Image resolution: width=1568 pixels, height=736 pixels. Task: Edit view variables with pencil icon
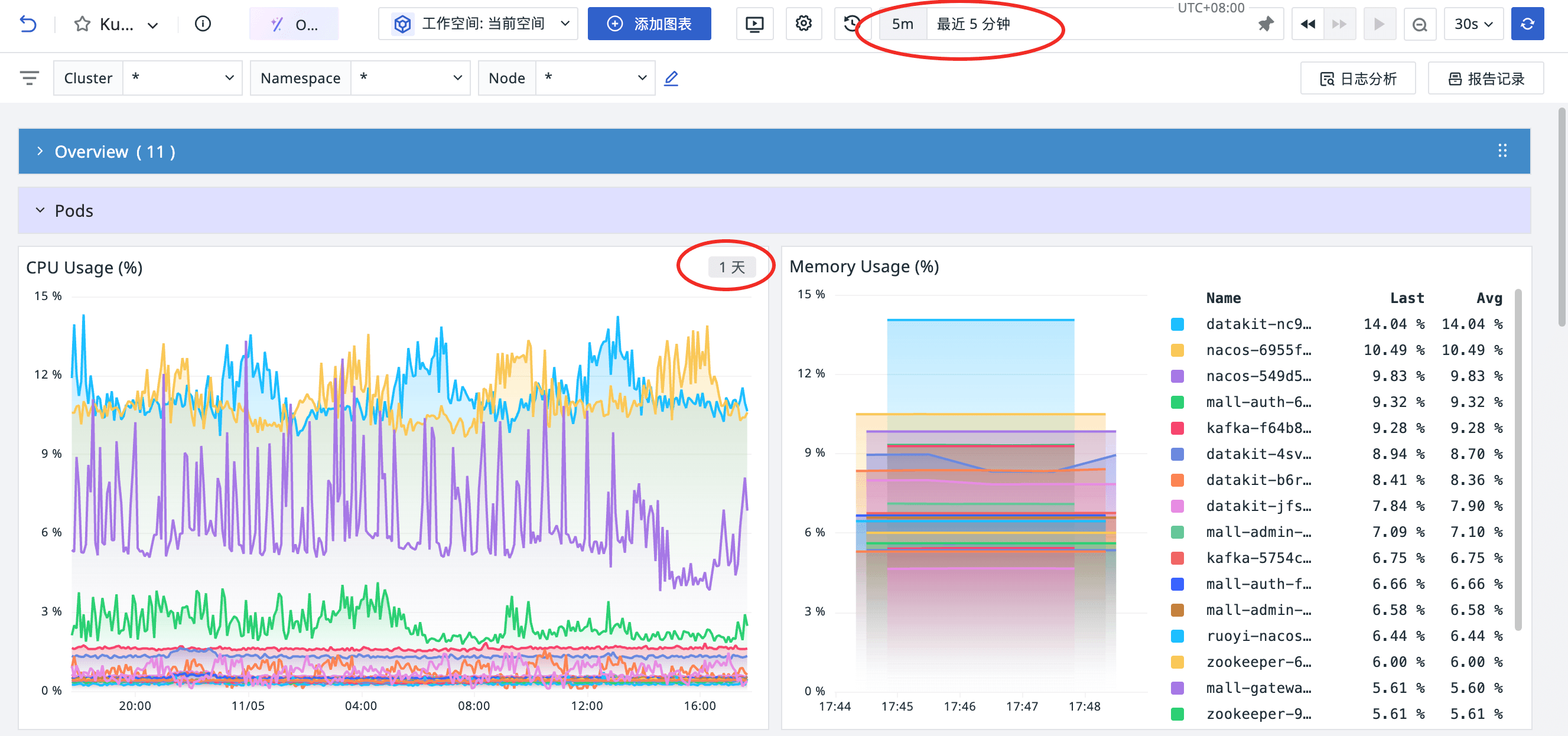pos(671,78)
